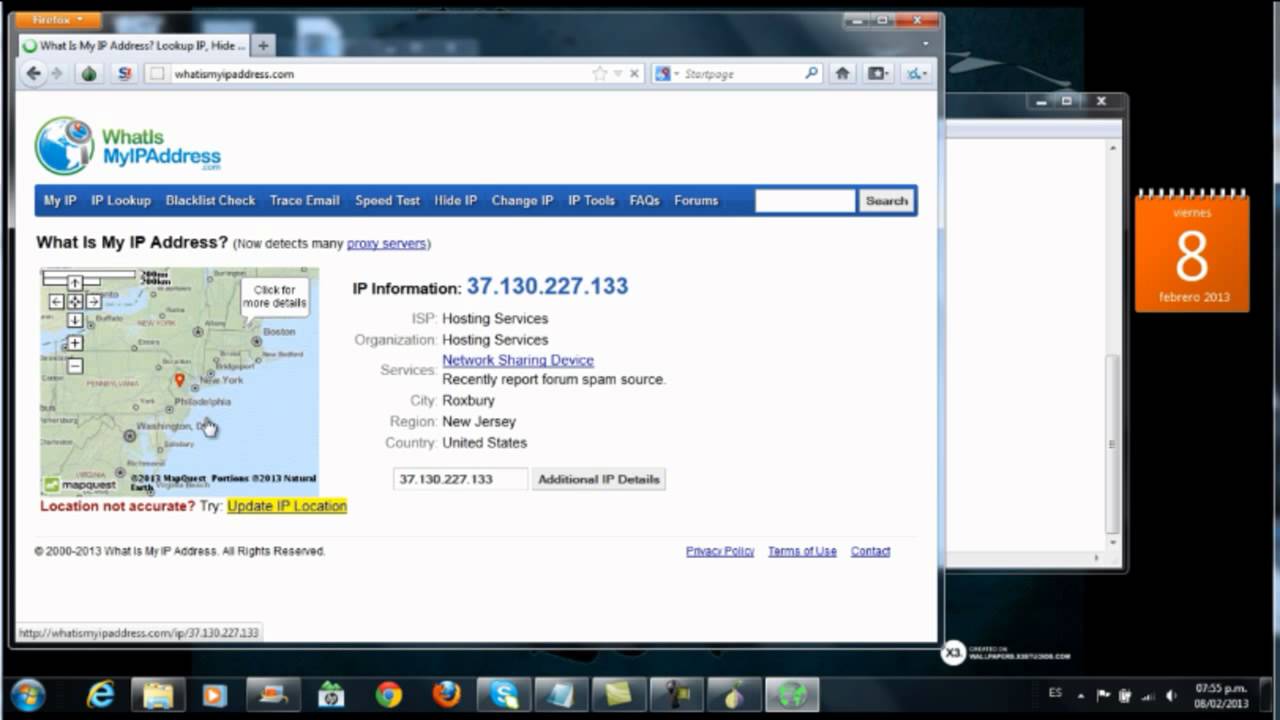Click the search magnifier in the Startpage box
The width and height of the screenshot is (1280, 720).
[811, 73]
